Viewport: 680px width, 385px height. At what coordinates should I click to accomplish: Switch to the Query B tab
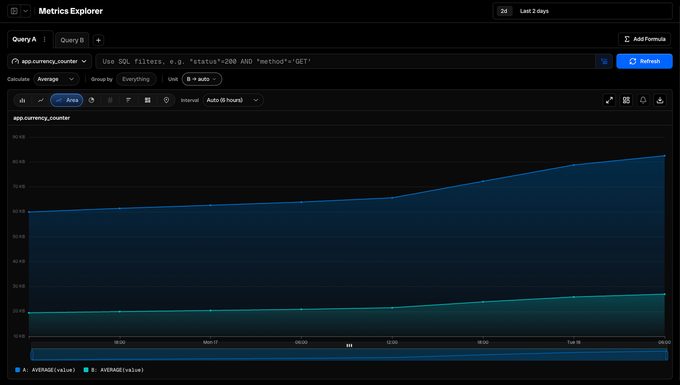(72, 40)
